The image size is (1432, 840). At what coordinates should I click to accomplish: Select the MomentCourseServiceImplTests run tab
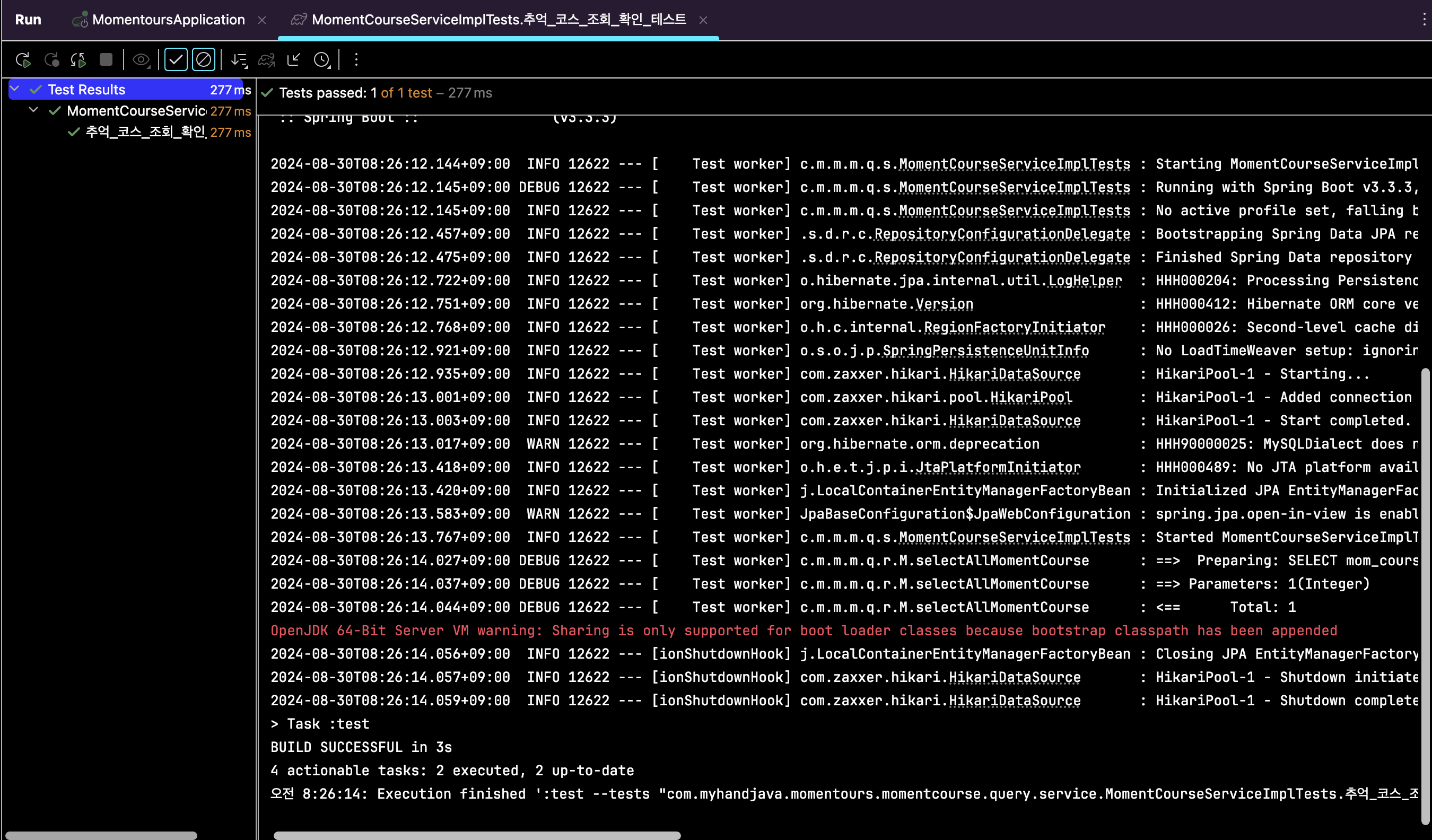click(499, 20)
